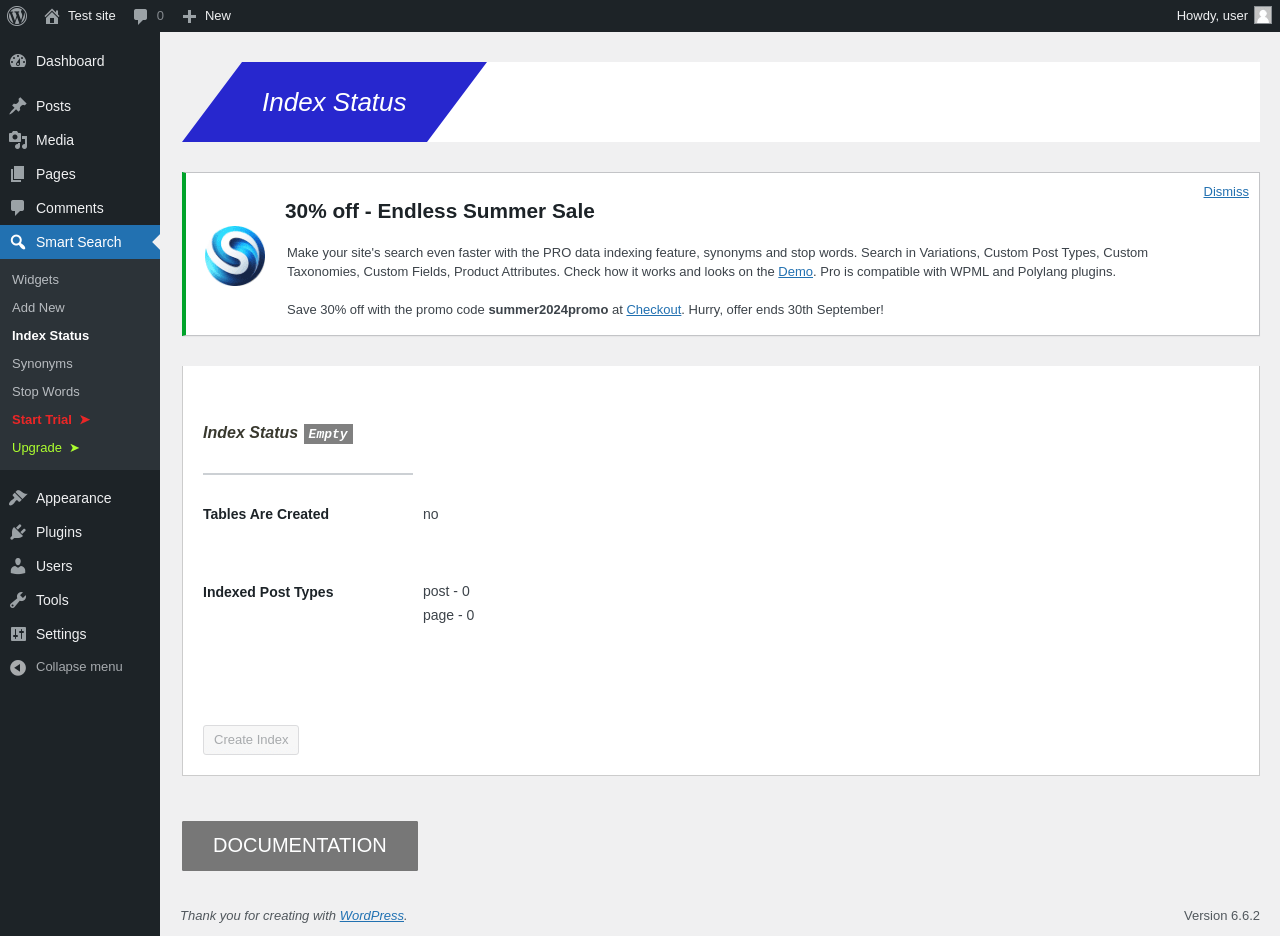Click the Smart Search plugin logo
Viewport: 1280px width, 936px height.
click(235, 256)
